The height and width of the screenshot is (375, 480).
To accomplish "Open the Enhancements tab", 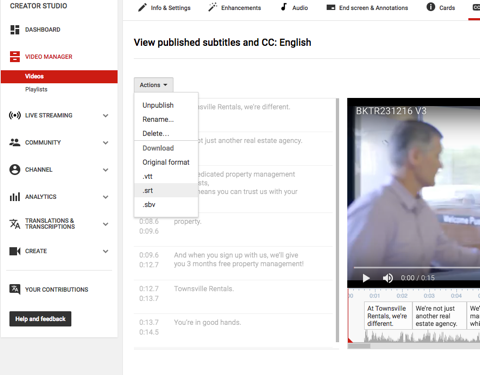I will 235,8.
